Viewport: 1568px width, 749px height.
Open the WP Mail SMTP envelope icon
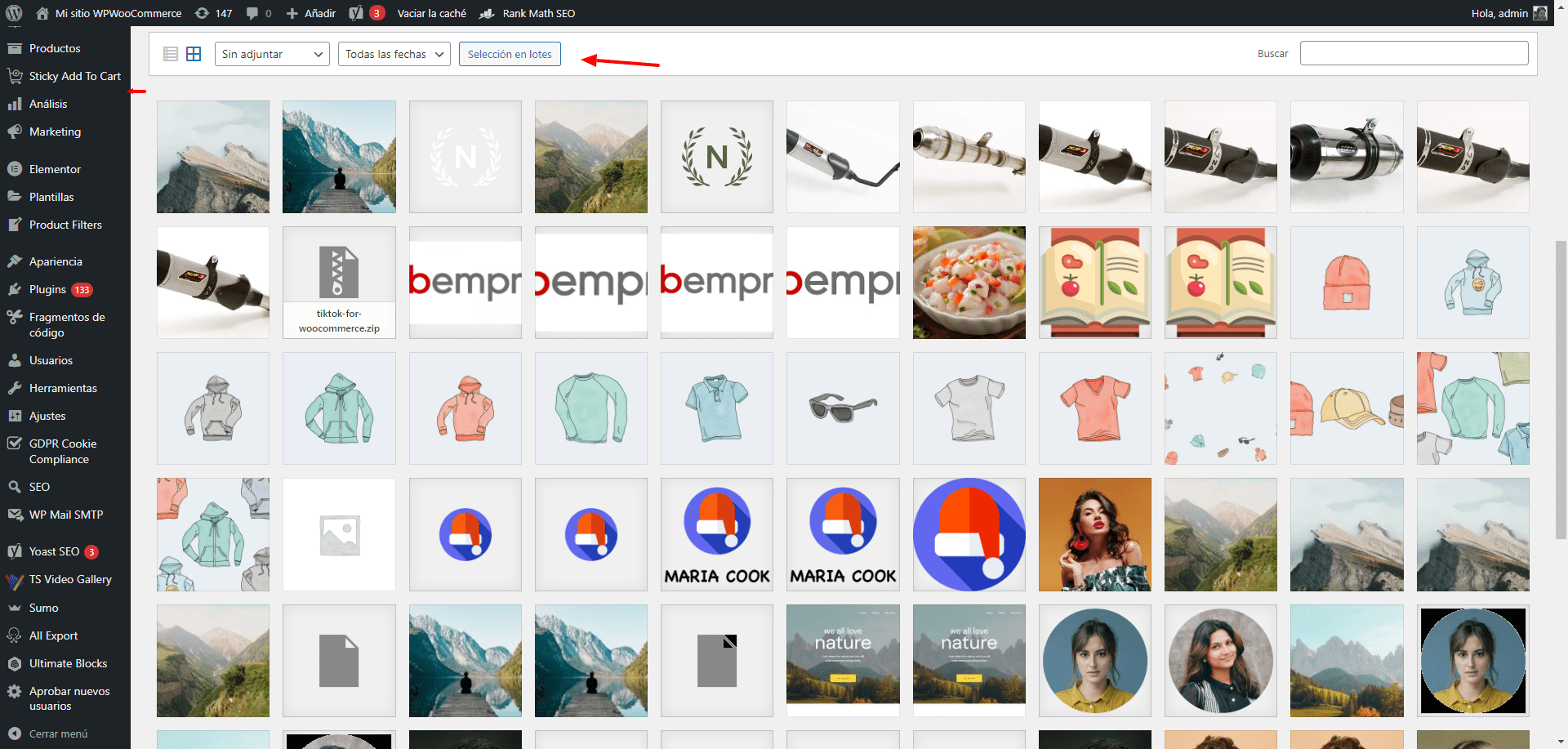pyautogui.click(x=14, y=515)
